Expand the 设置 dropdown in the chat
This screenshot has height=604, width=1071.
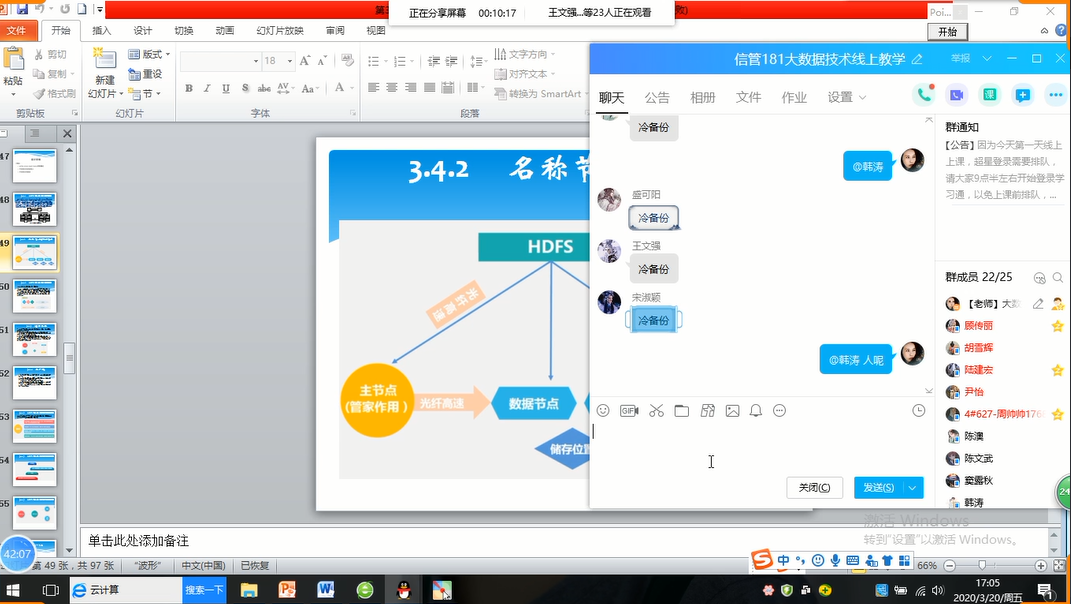(x=846, y=97)
